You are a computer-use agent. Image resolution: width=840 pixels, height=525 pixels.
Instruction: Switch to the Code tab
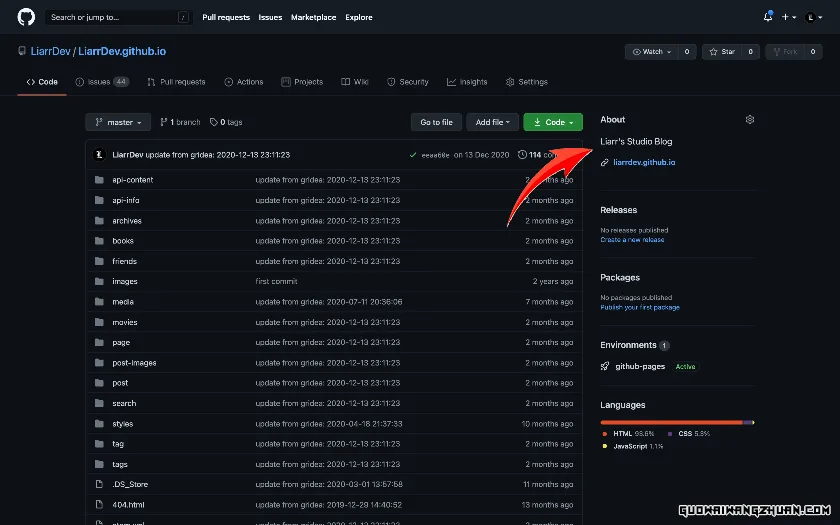click(x=42, y=82)
